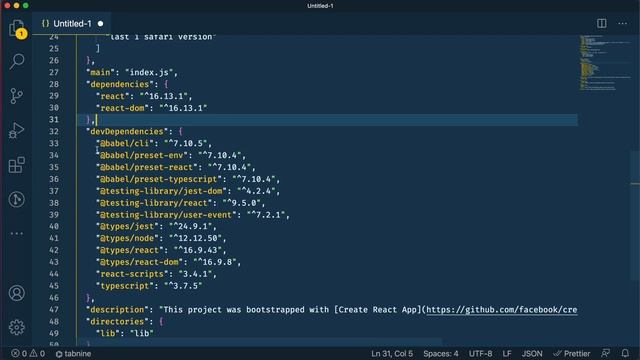640x360 pixels.
Task: Open the feedback icon in status bar
Action: [x=606, y=353]
